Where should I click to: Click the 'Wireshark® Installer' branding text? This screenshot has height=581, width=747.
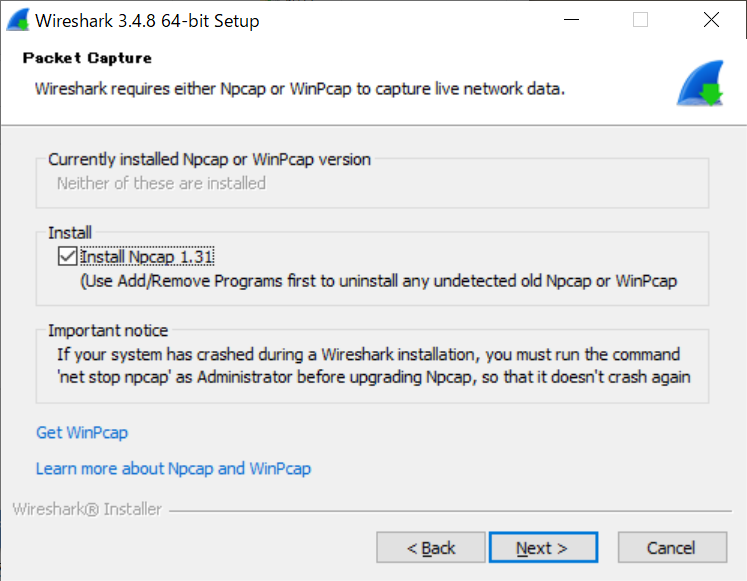click(x=87, y=509)
